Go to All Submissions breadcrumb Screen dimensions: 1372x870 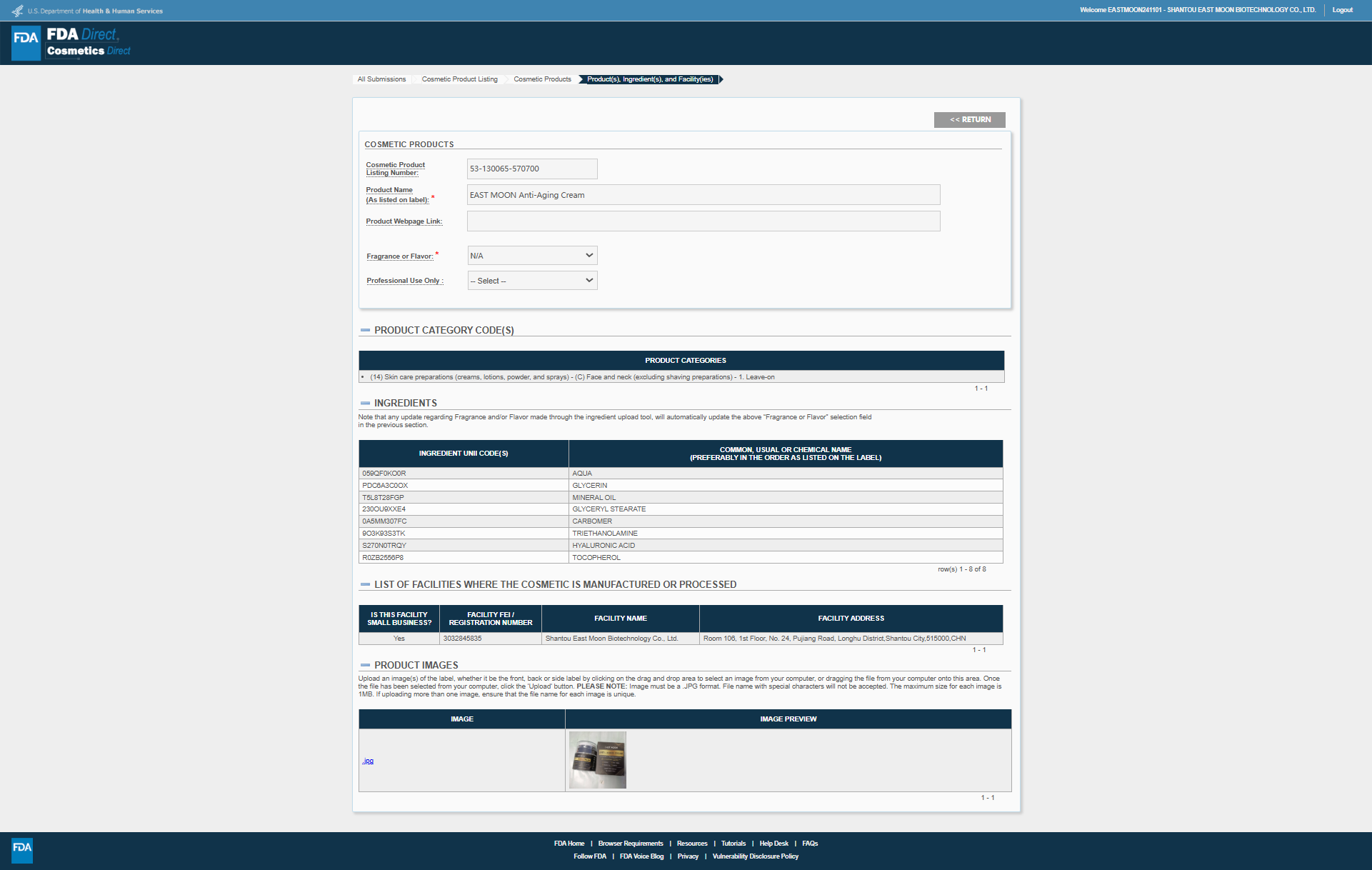(381, 79)
